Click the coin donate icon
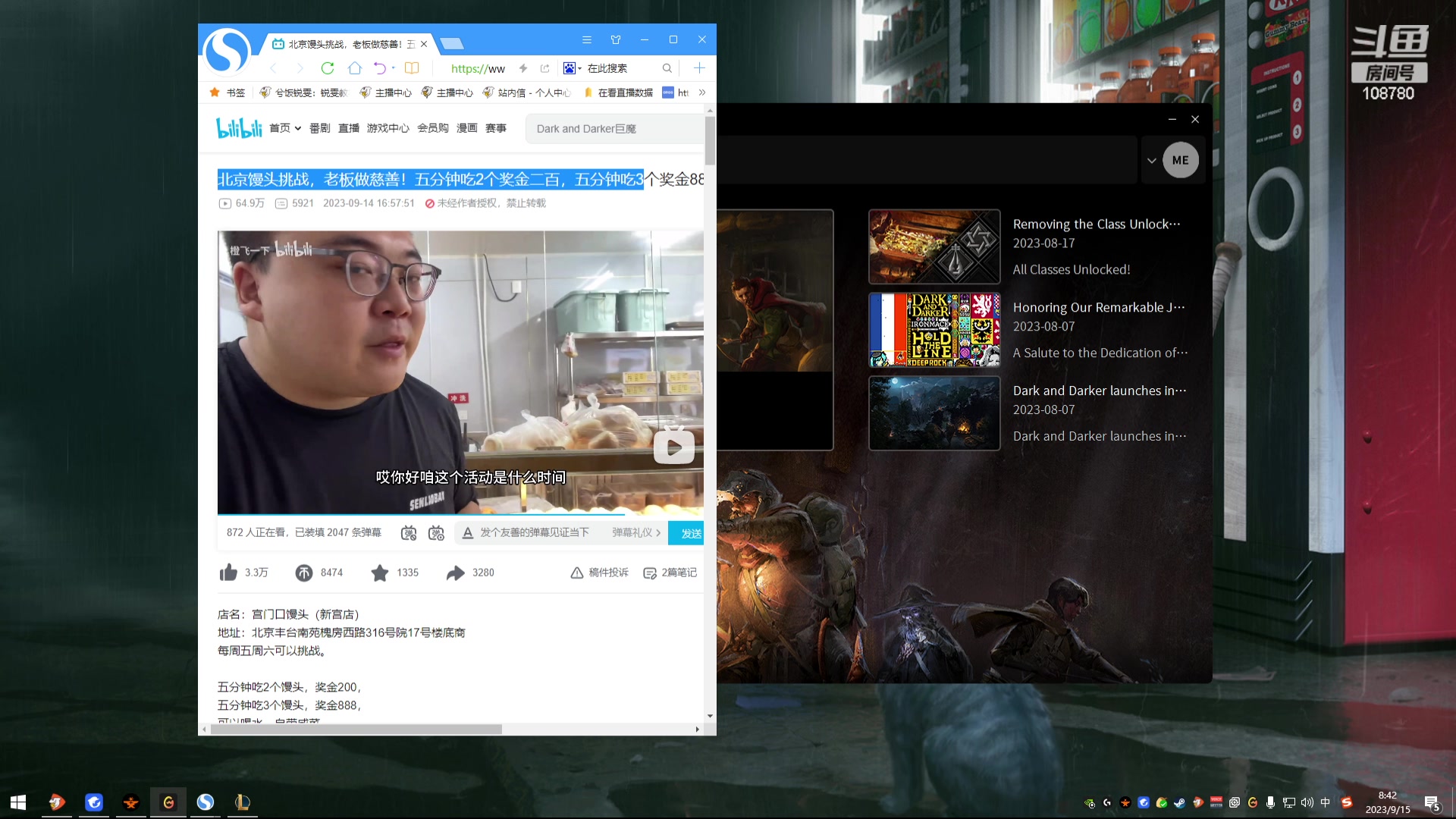 click(304, 573)
